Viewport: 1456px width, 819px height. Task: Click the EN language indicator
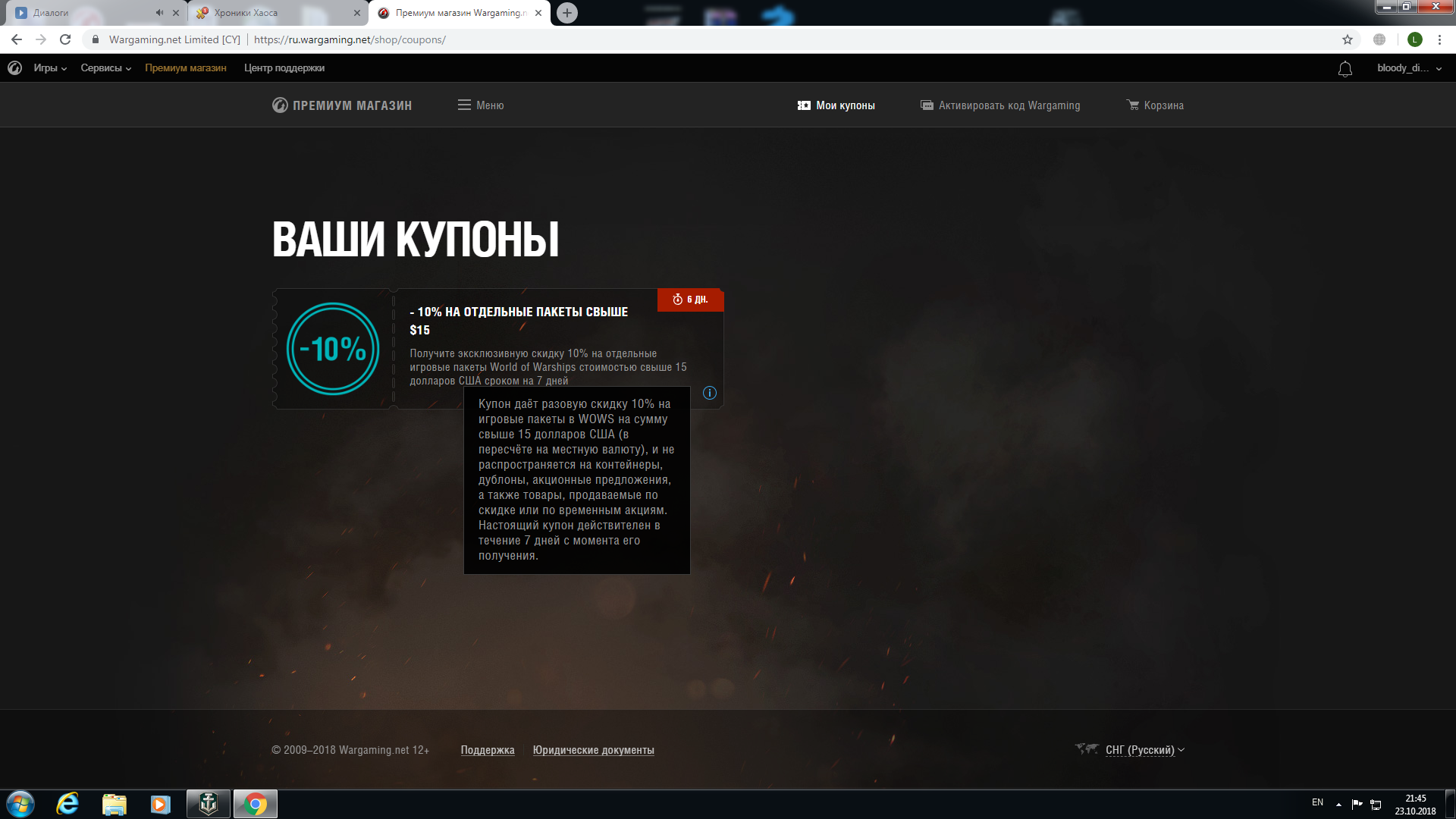[1318, 802]
